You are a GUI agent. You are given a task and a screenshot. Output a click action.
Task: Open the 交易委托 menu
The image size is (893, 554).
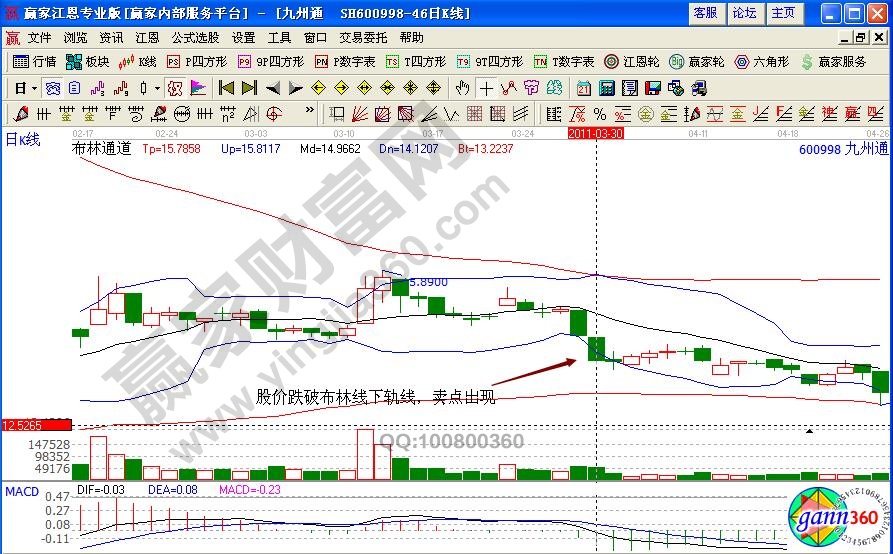[363, 37]
